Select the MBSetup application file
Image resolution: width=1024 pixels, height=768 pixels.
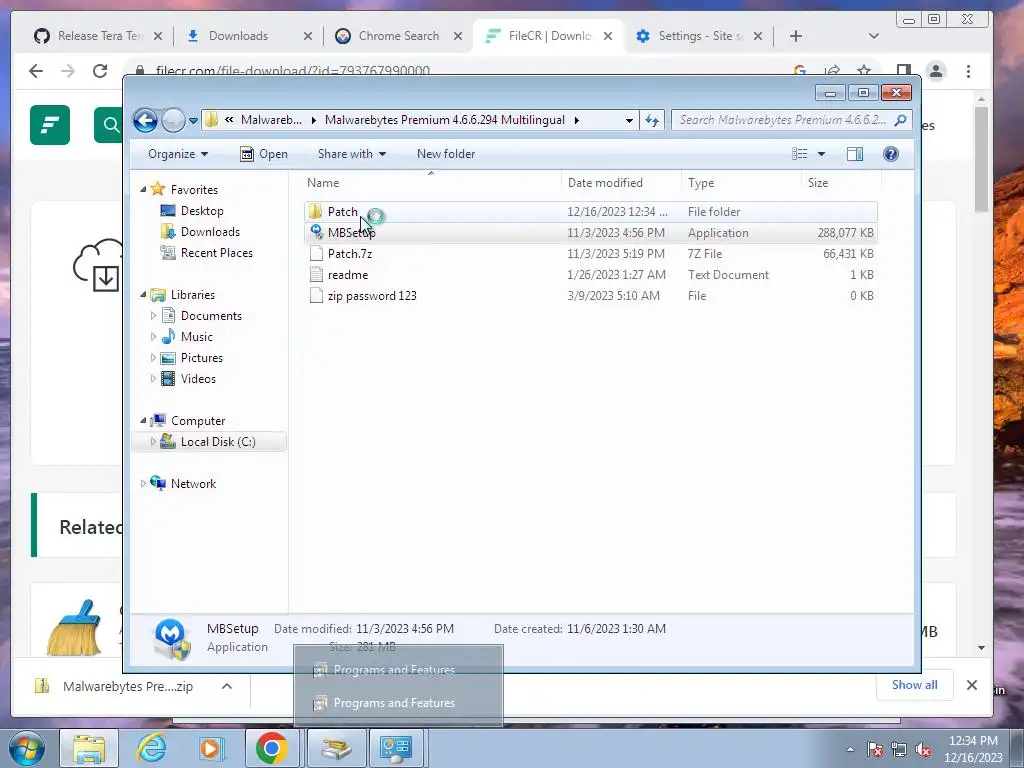tap(590, 232)
